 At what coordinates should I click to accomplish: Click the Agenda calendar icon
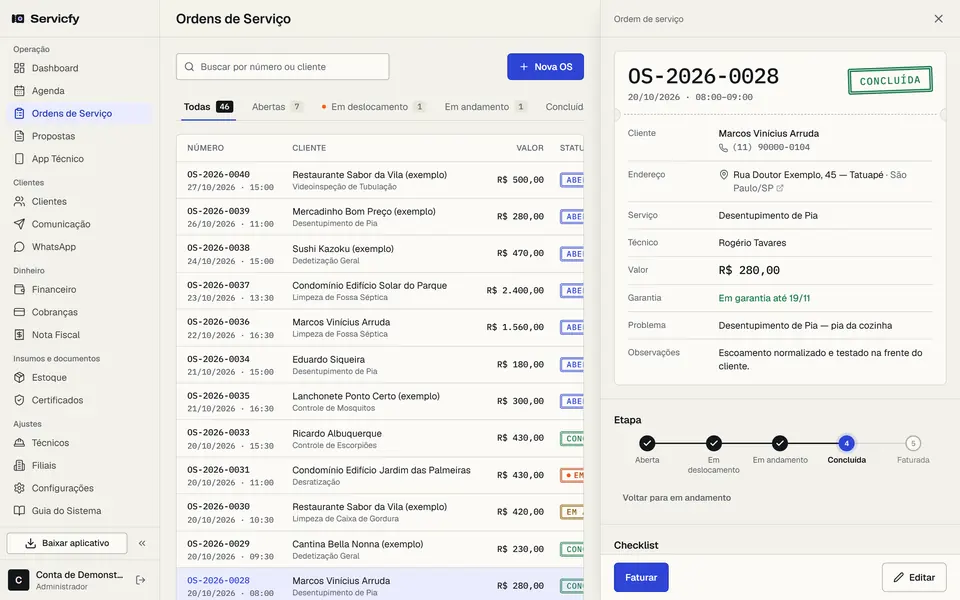point(20,91)
